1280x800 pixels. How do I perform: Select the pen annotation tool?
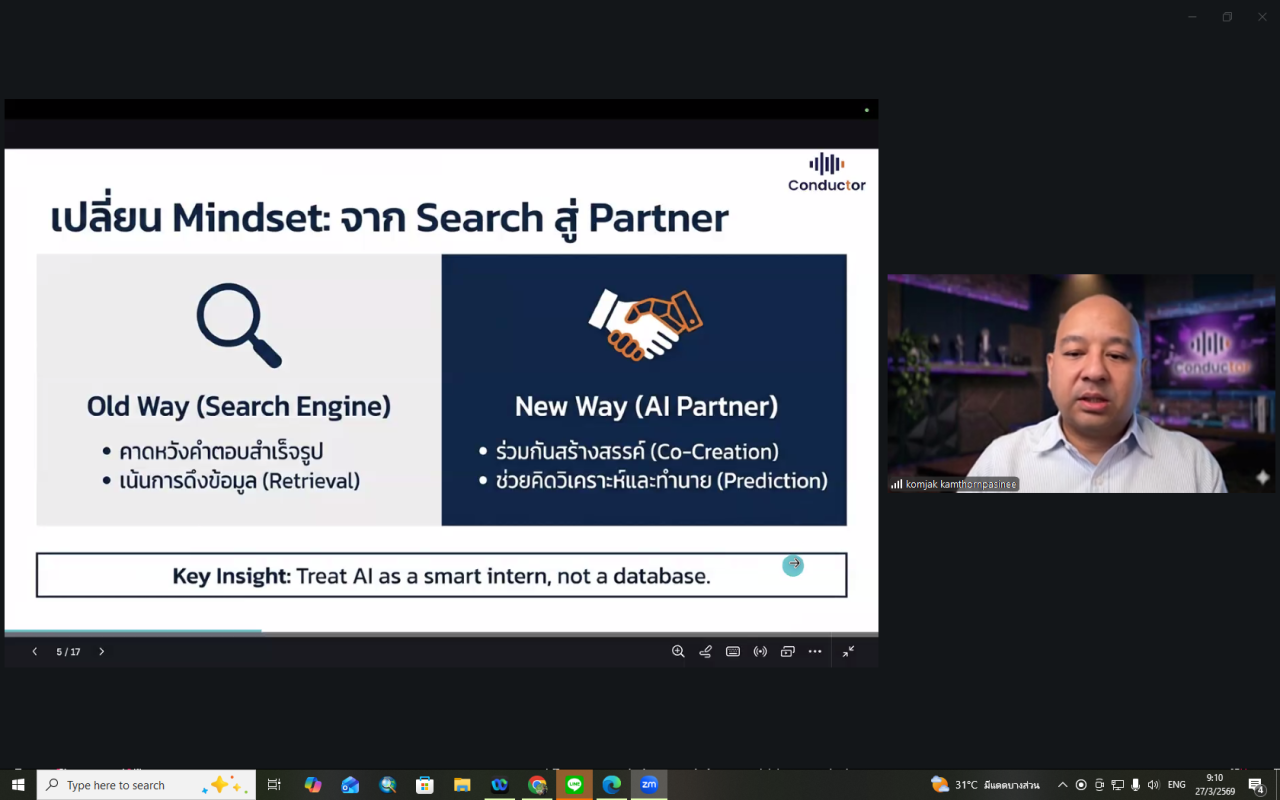(x=705, y=652)
